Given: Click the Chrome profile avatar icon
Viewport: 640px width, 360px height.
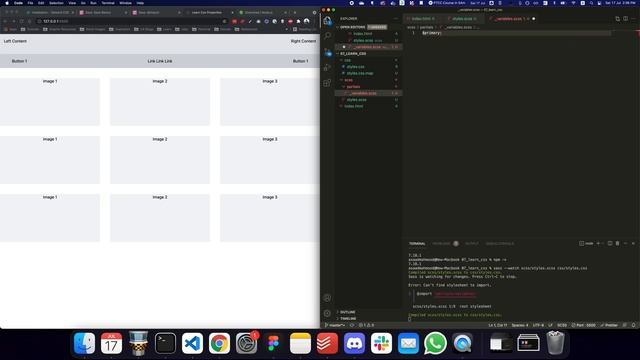Looking at the screenshot, I should click(x=307, y=21).
